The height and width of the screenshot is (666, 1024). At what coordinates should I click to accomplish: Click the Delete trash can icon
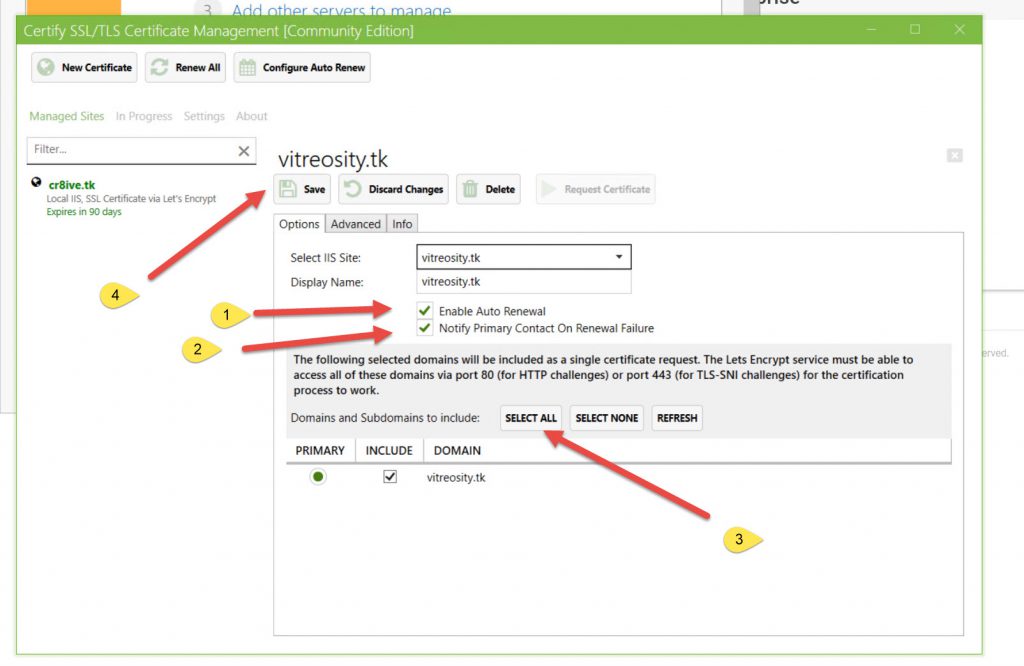pyautogui.click(x=470, y=189)
